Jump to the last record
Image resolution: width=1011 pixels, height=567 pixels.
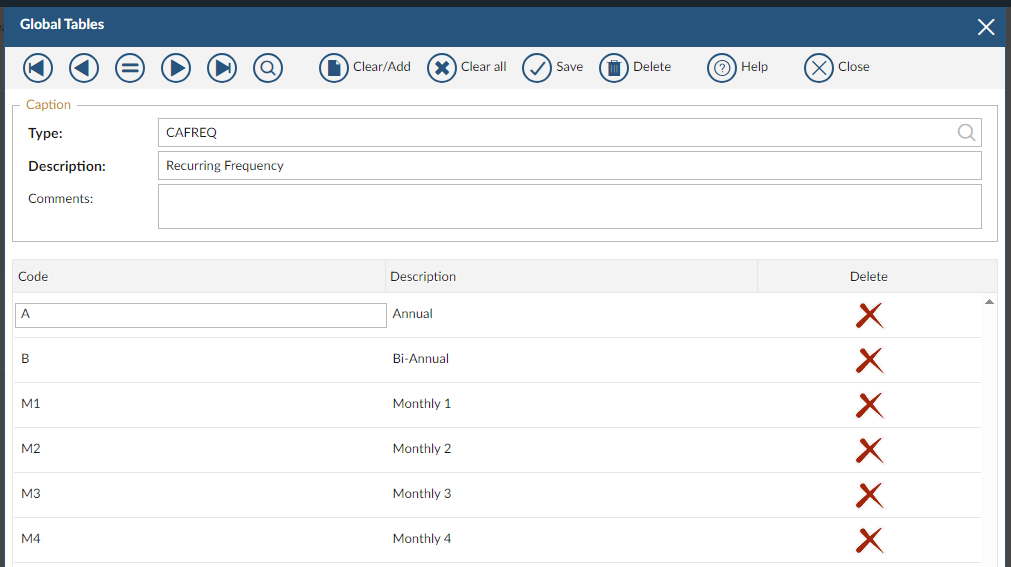222,68
